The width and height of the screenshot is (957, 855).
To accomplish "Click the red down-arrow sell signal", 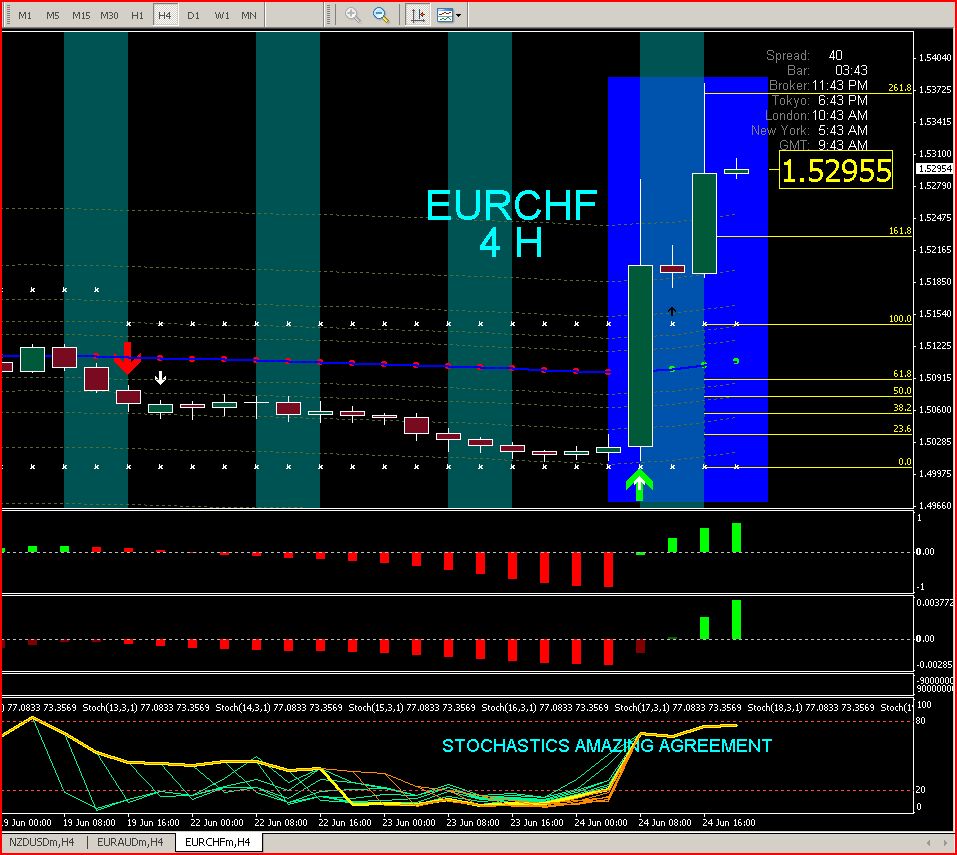I will [x=128, y=358].
